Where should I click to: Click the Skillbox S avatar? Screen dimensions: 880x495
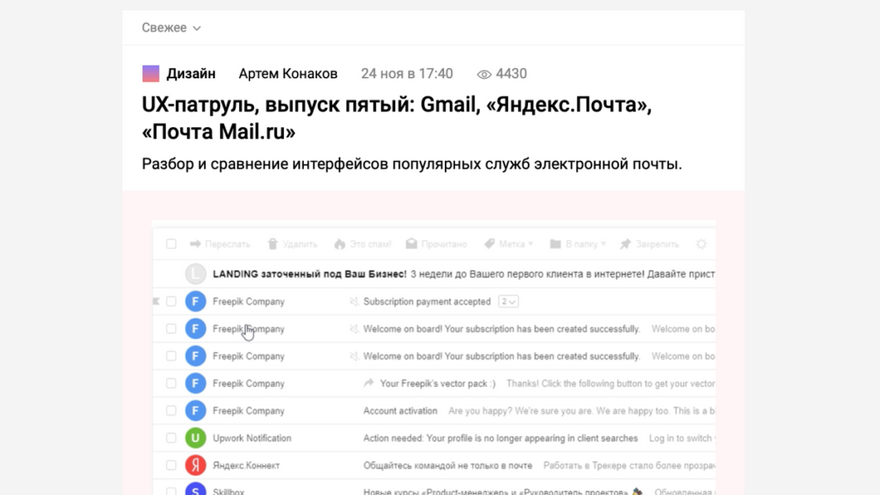tap(195, 489)
